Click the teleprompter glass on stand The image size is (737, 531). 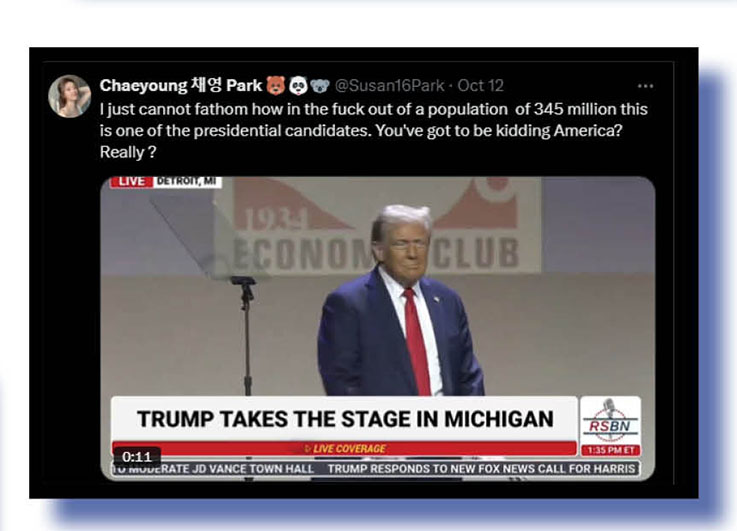point(209,235)
